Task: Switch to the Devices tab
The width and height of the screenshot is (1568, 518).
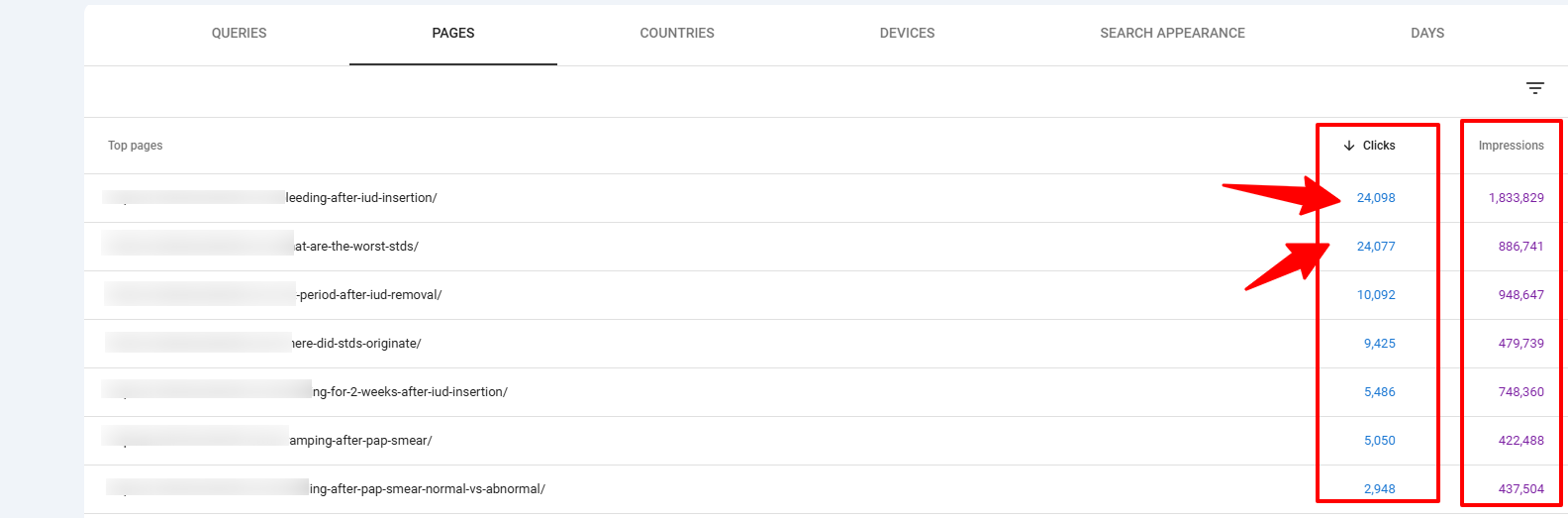Action: [x=907, y=33]
